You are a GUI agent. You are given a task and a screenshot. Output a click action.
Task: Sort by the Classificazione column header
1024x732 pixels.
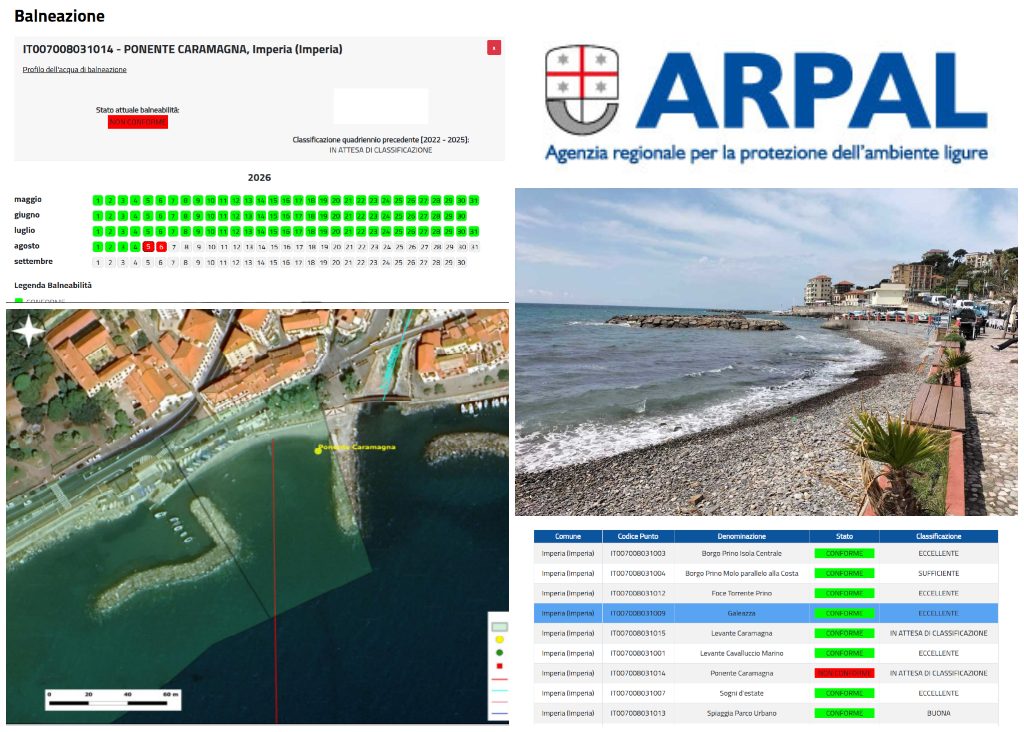coord(938,536)
